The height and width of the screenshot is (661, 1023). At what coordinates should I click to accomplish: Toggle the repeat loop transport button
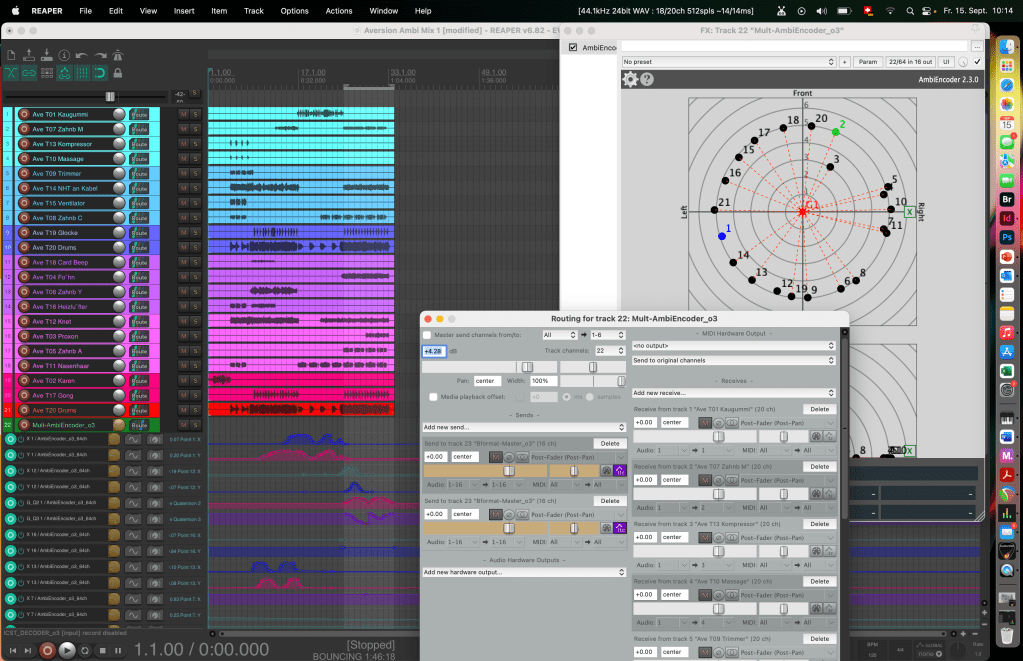pyautogui.click(x=86, y=650)
